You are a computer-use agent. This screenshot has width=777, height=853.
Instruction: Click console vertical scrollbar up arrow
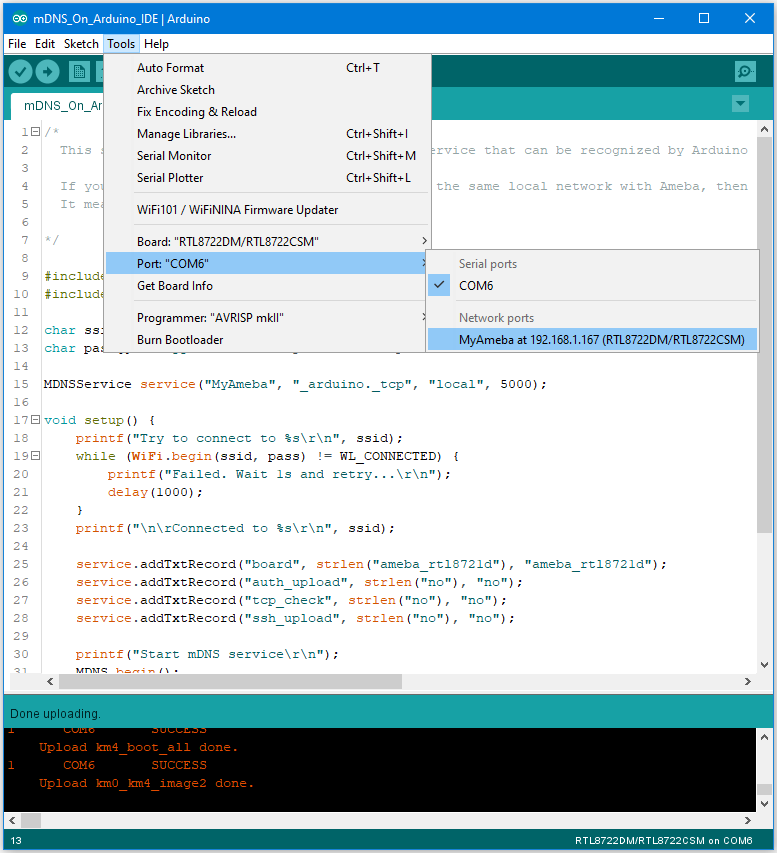[x=764, y=737]
